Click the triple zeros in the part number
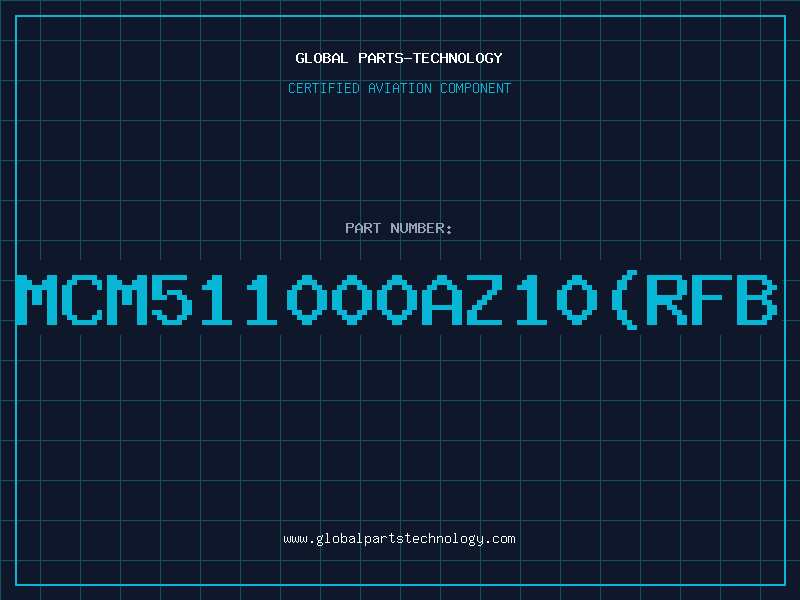This screenshot has width=800, height=600. 352,299
